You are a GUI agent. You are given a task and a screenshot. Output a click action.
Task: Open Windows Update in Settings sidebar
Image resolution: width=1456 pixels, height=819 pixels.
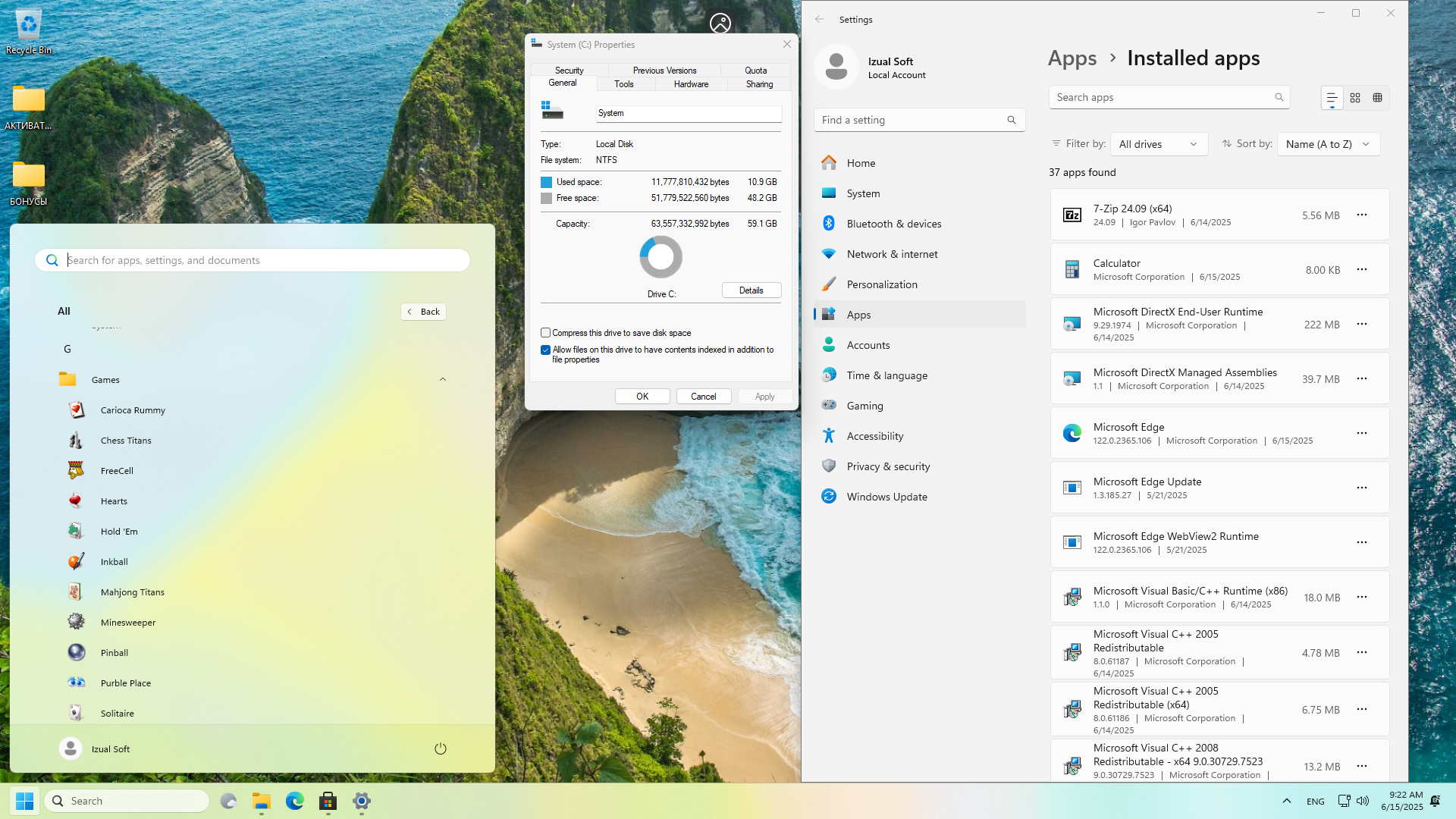pos(920,497)
